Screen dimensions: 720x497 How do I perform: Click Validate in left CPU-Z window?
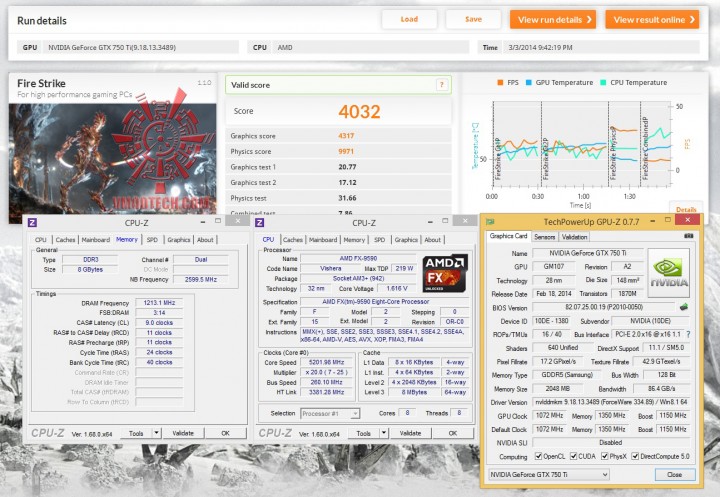click(183, 433)
